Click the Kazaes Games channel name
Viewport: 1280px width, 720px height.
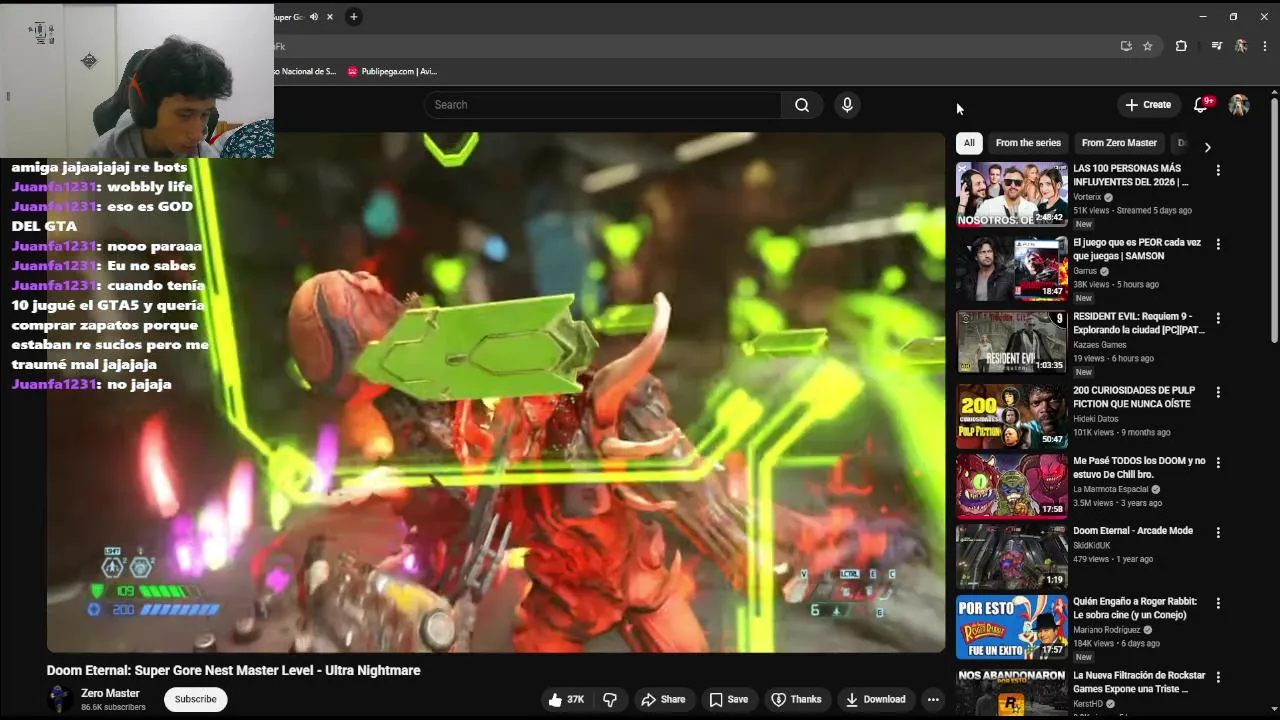pos(1100,345)
